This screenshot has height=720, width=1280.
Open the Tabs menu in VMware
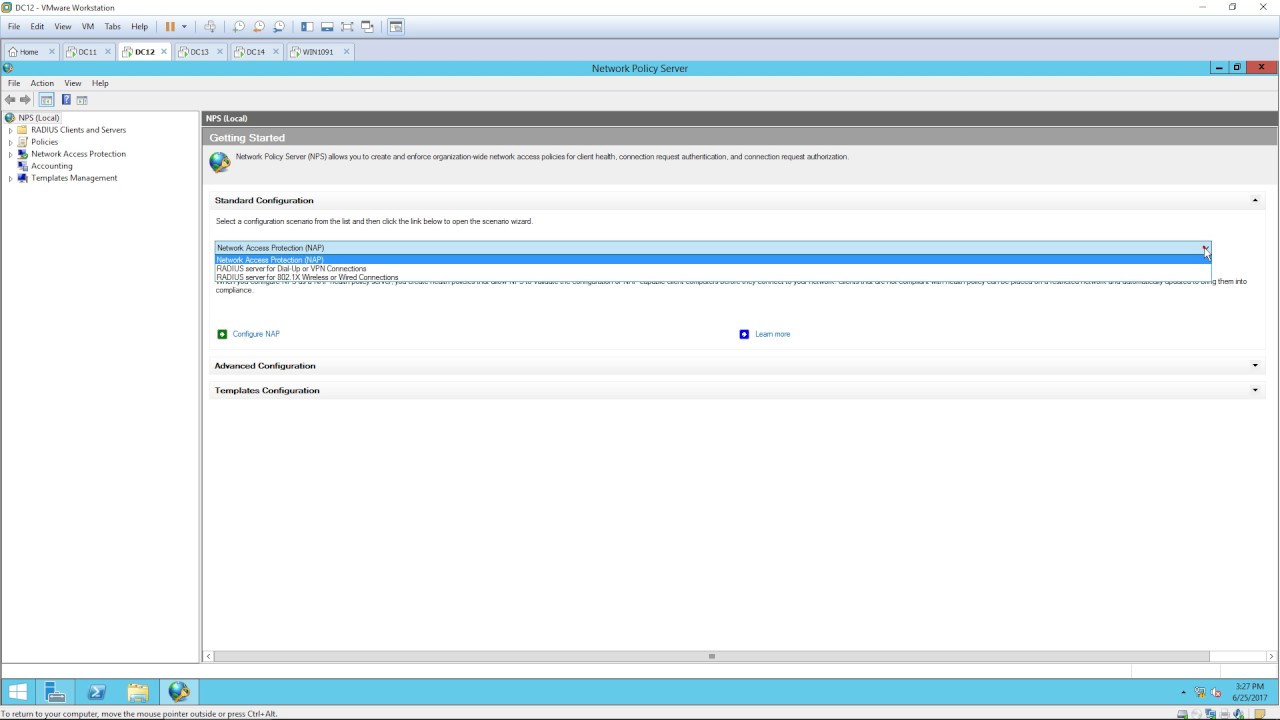click(x=113, y=27)
